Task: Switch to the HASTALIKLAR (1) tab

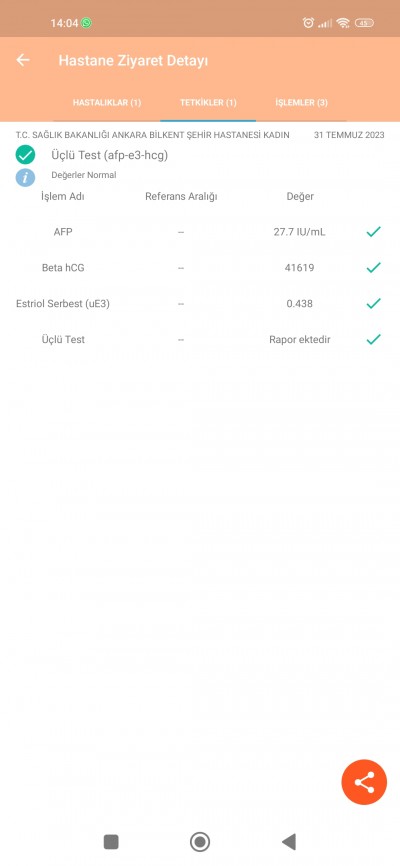Action: click(x=107, y=103)
